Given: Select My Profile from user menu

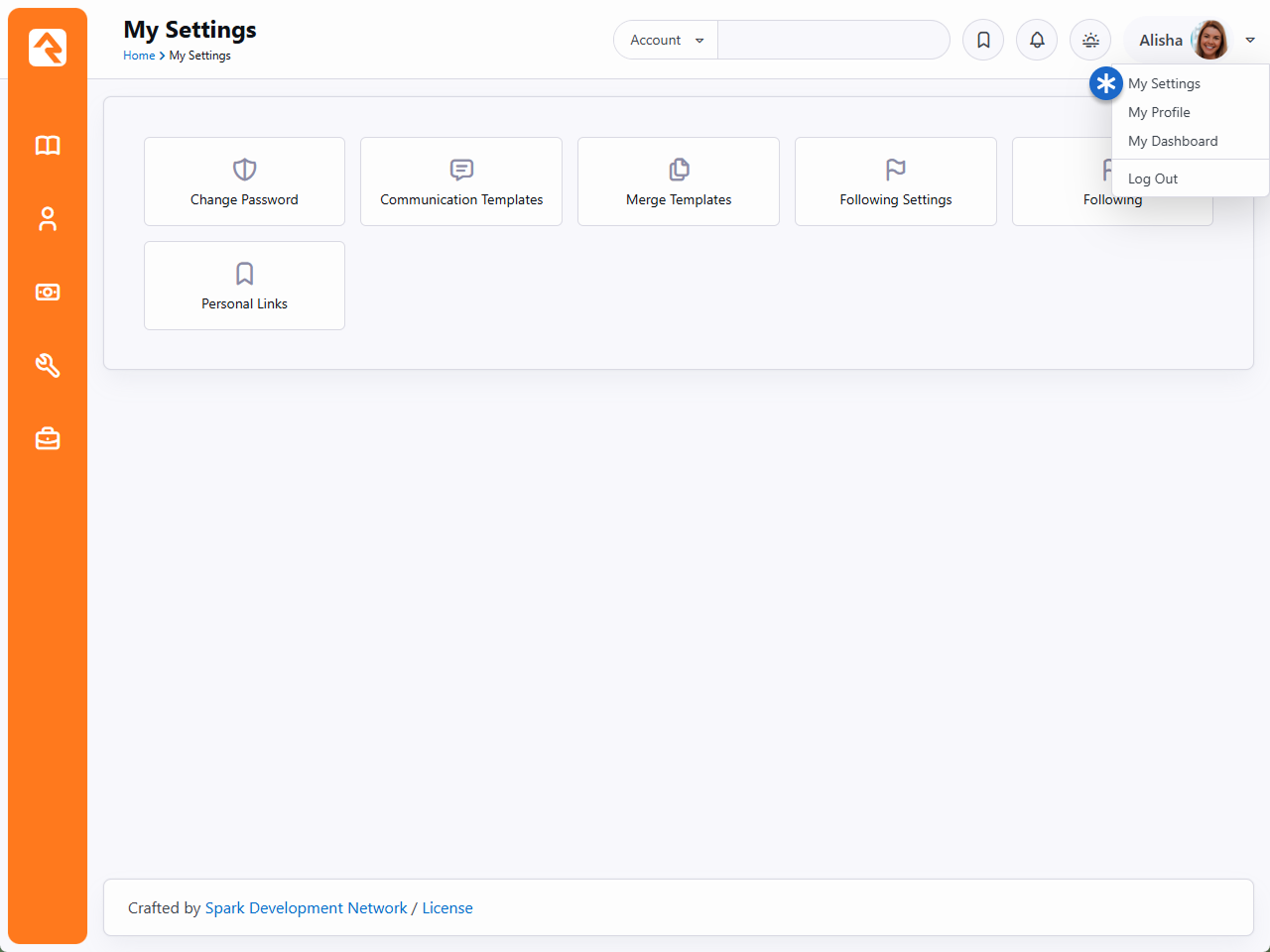Looking at the screenshot, I should tap(1159, 112).
